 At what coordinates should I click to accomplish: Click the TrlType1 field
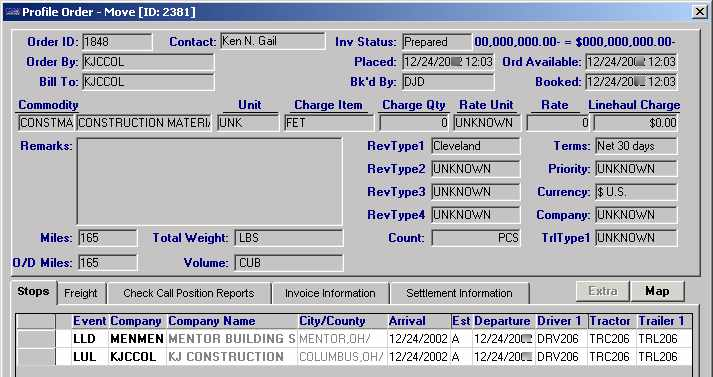[636, 238]
